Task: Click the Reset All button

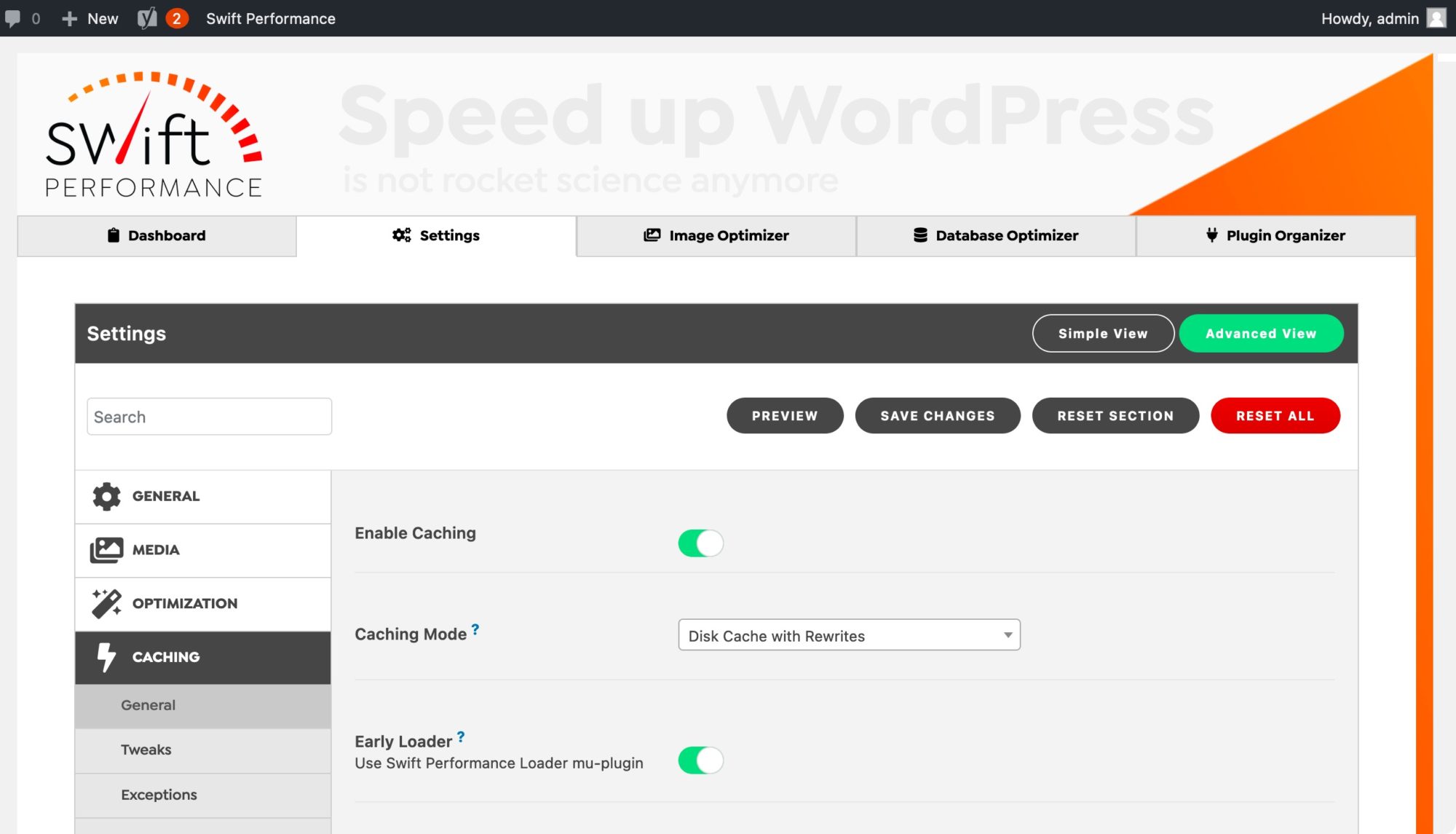Action: click(1275, 415)
